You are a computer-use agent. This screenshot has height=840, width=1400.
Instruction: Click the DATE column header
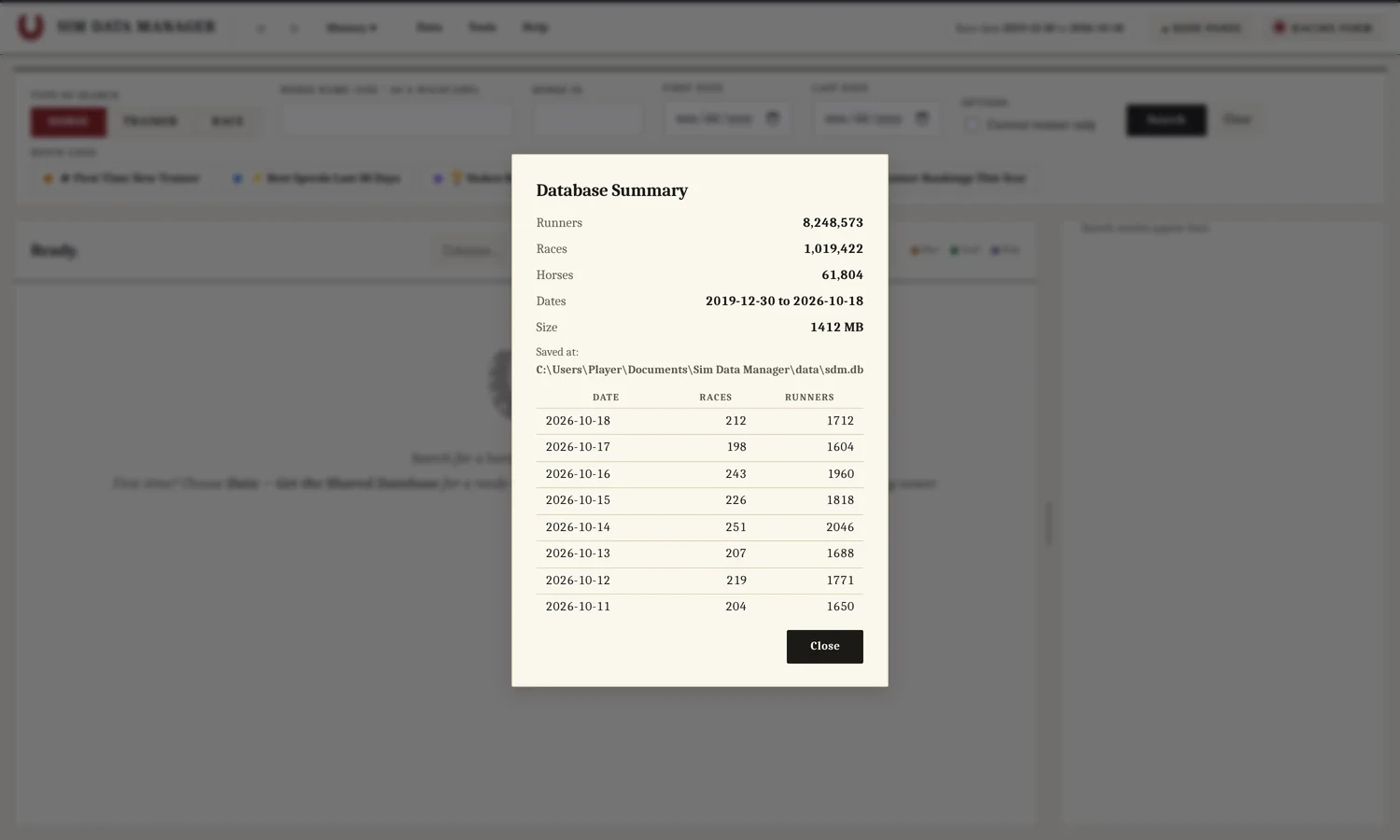(x=606, y=398)
